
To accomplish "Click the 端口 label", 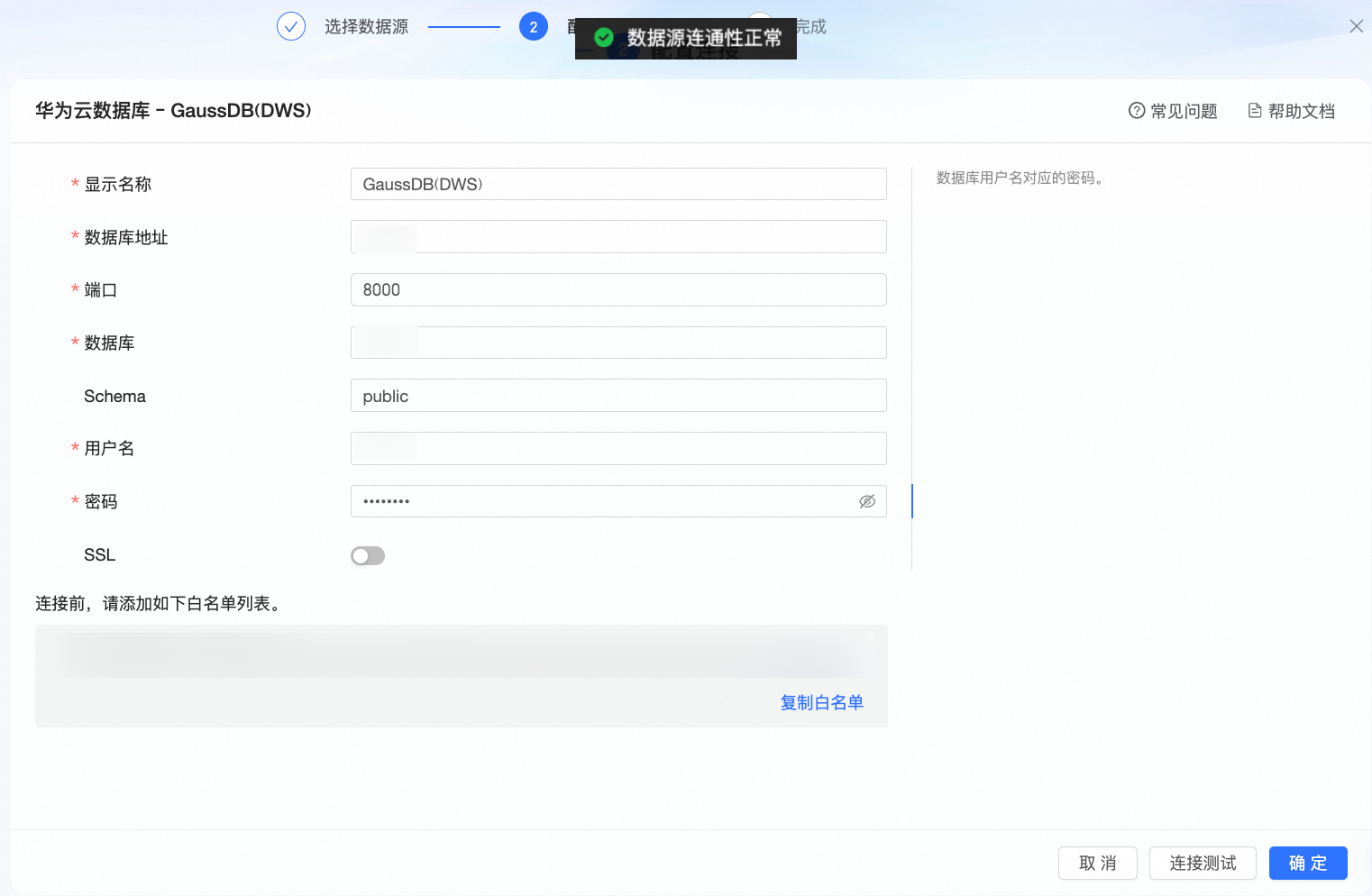I will click(x=101, y=289).
